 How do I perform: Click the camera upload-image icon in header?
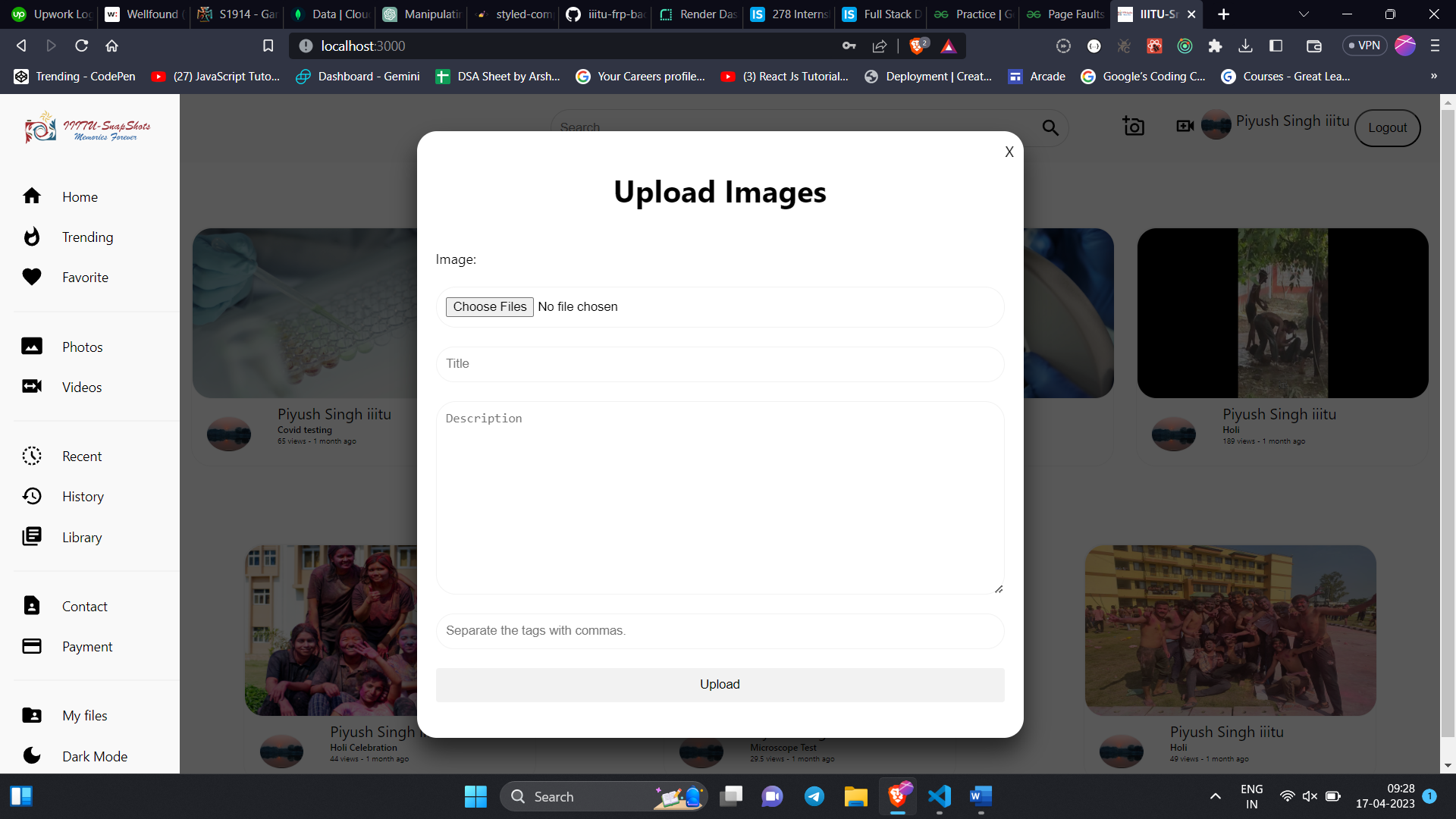coord(1133,126)
